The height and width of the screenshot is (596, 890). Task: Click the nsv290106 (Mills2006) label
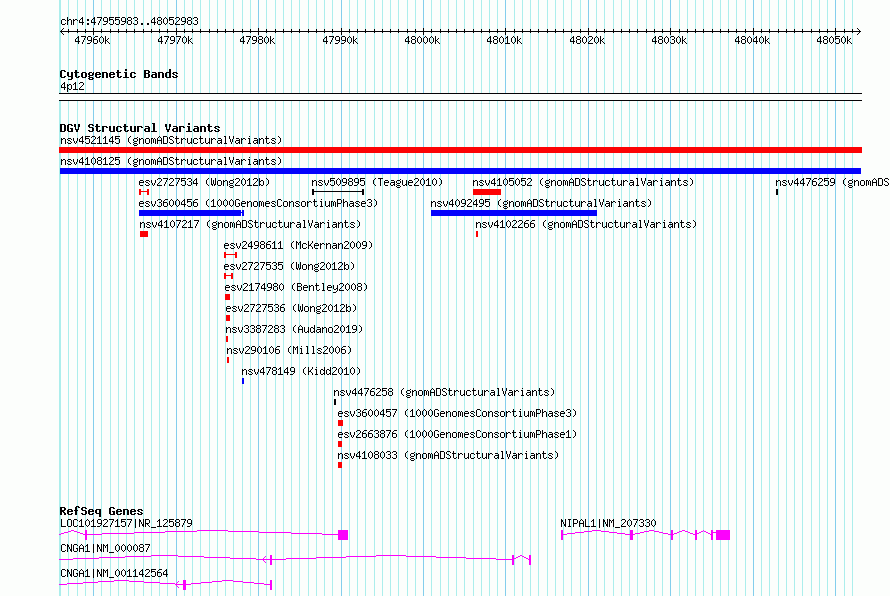pyautogui.click(x=289, y=350)
